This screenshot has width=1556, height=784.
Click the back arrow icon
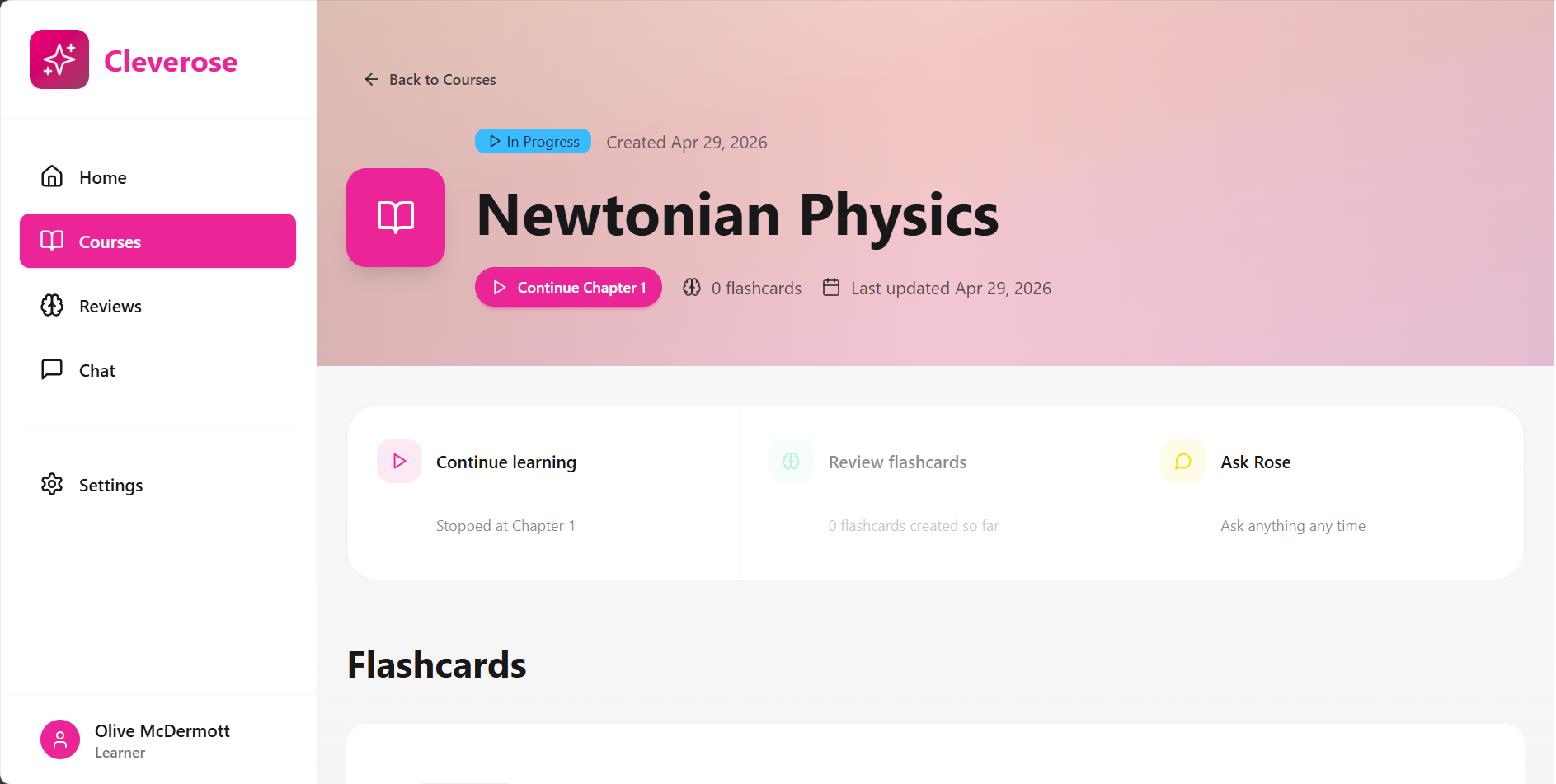click(x=372, y=79)
